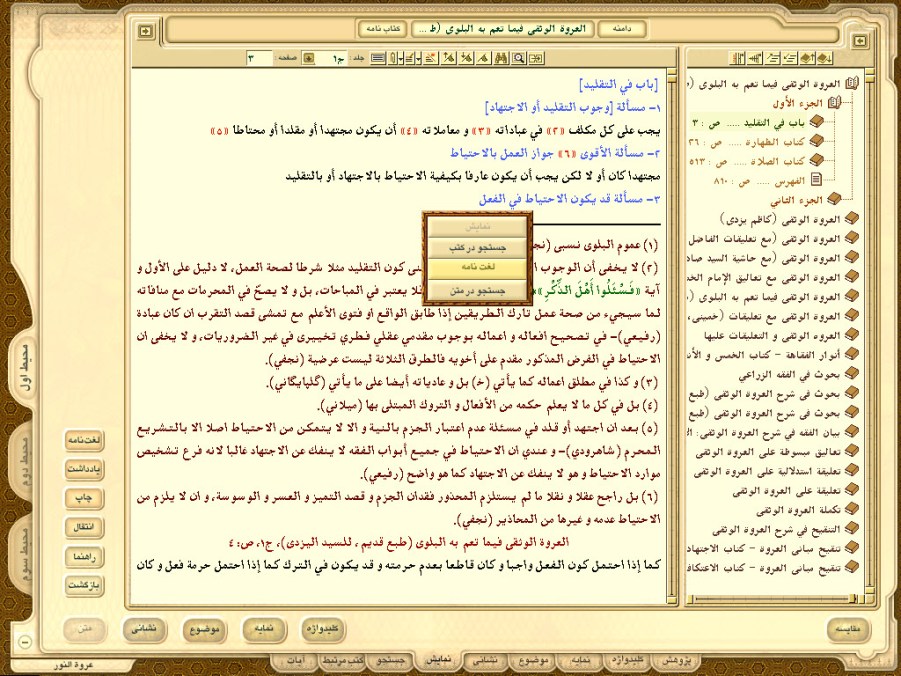Viewport: 901px width, 676px height.
Task: Collapse الجزء الأول tree node
Action: click(x=832, y=102)
